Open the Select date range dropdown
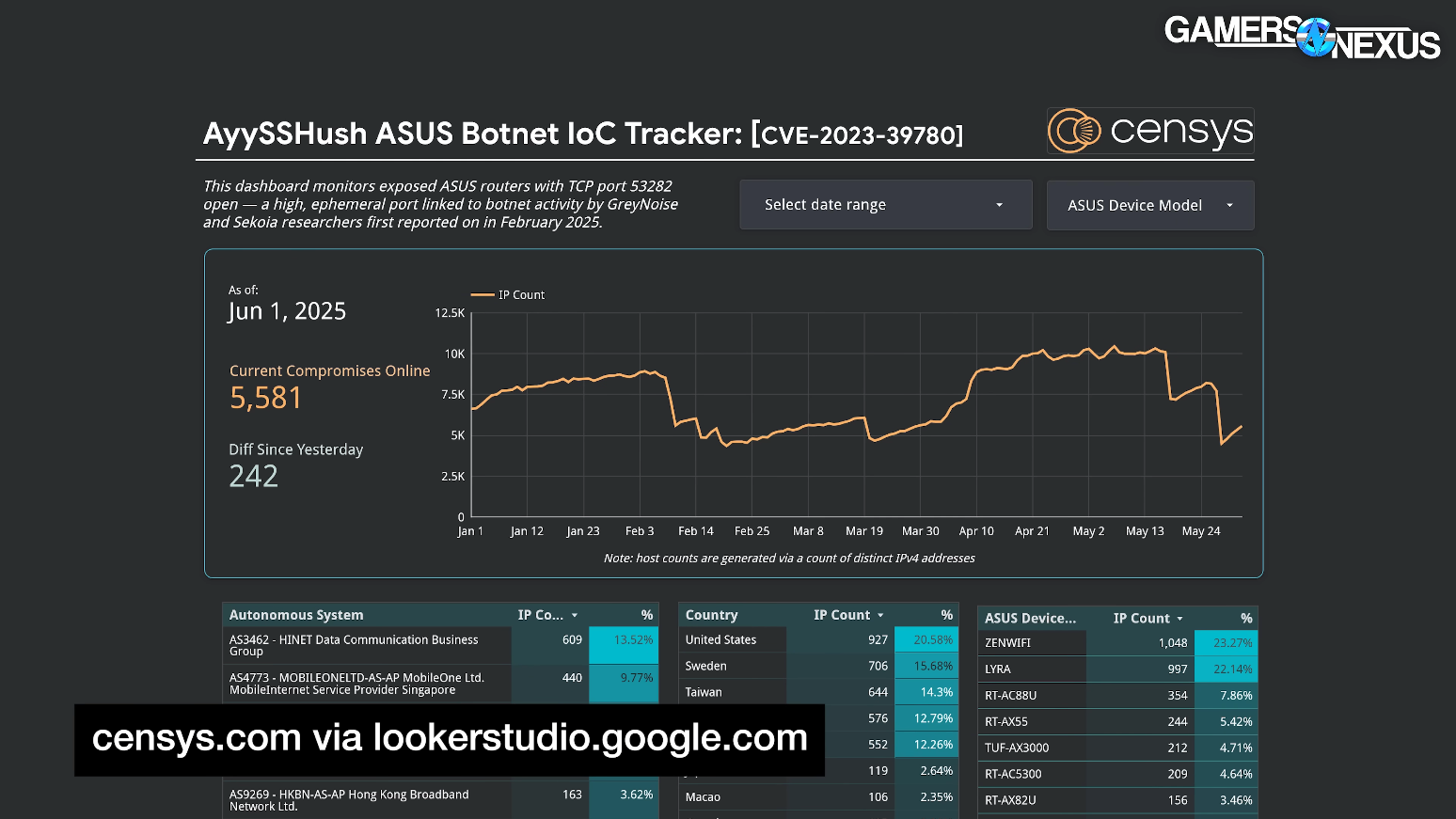Image resolution: width=1456 pixels, height=819 pixels. (x=885, y=205)
